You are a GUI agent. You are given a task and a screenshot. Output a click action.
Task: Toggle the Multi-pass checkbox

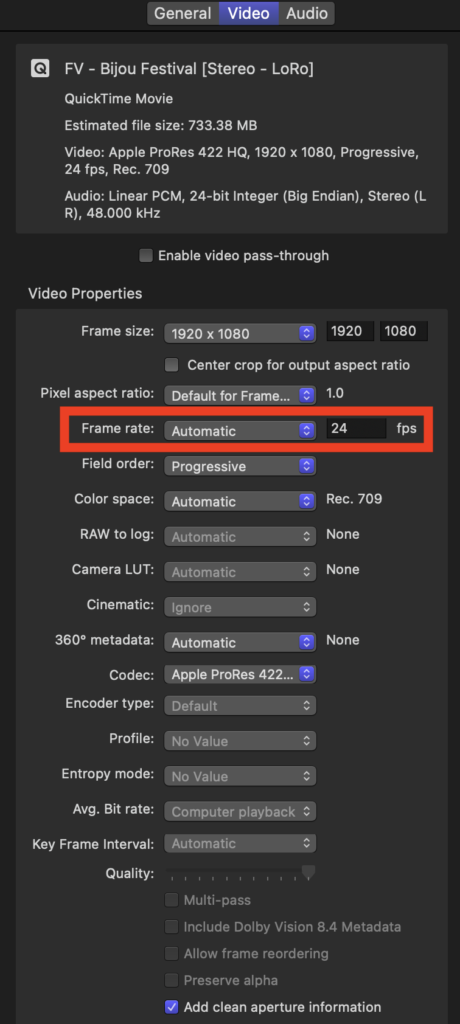pos(171,900)
